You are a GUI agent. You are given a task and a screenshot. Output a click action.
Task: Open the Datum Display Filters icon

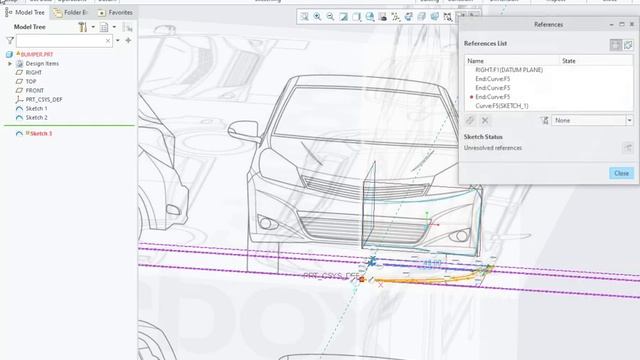pyautogui.click(x=396, y=17)
